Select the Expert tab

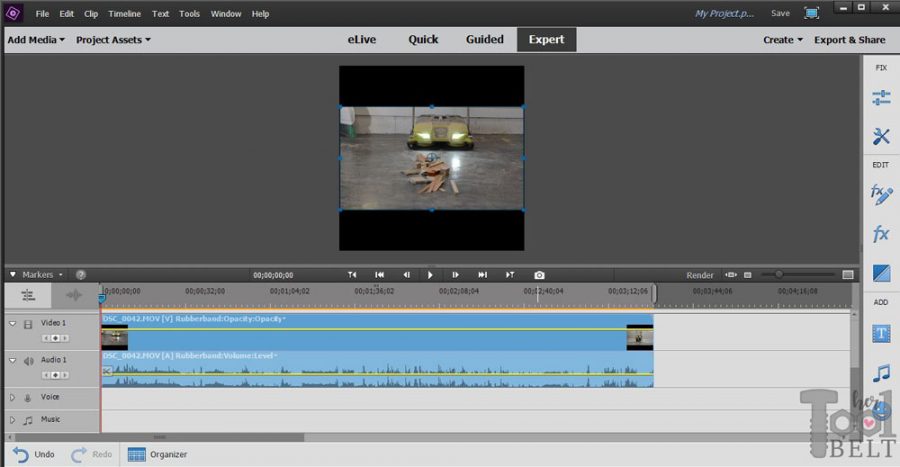pyautogui.click(x=546, y=40)
